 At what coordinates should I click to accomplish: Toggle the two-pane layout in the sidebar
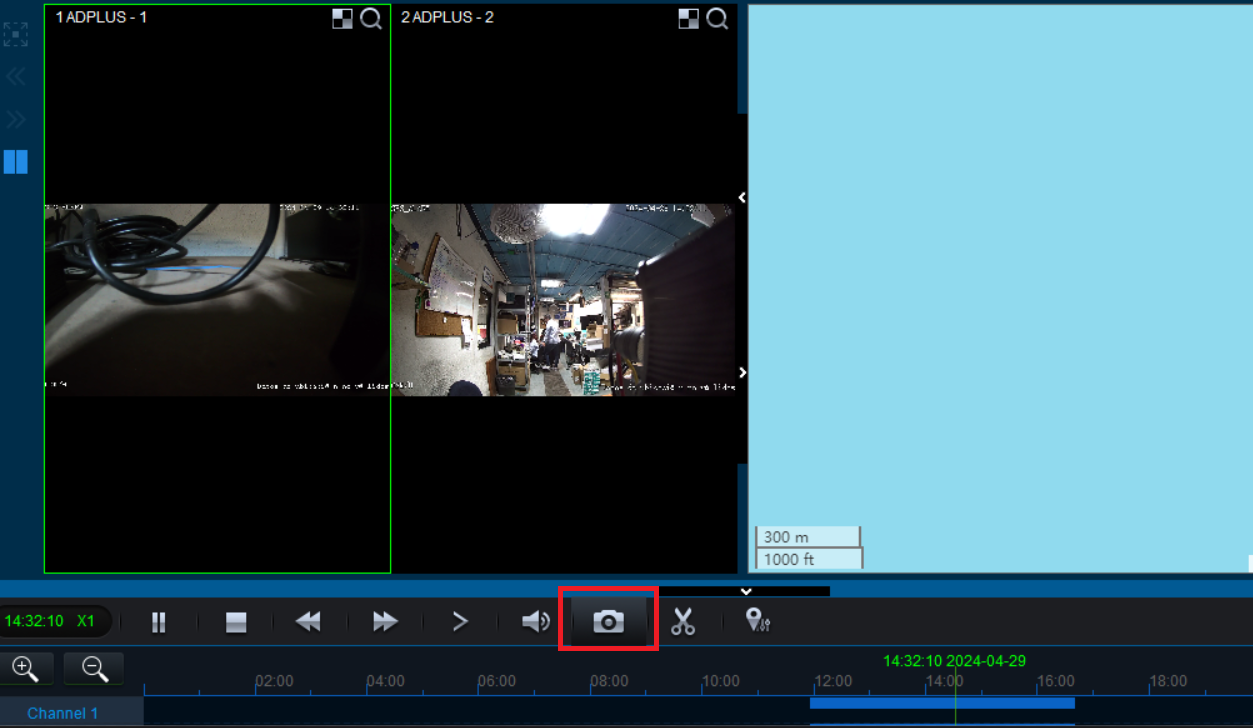point(15,162)
